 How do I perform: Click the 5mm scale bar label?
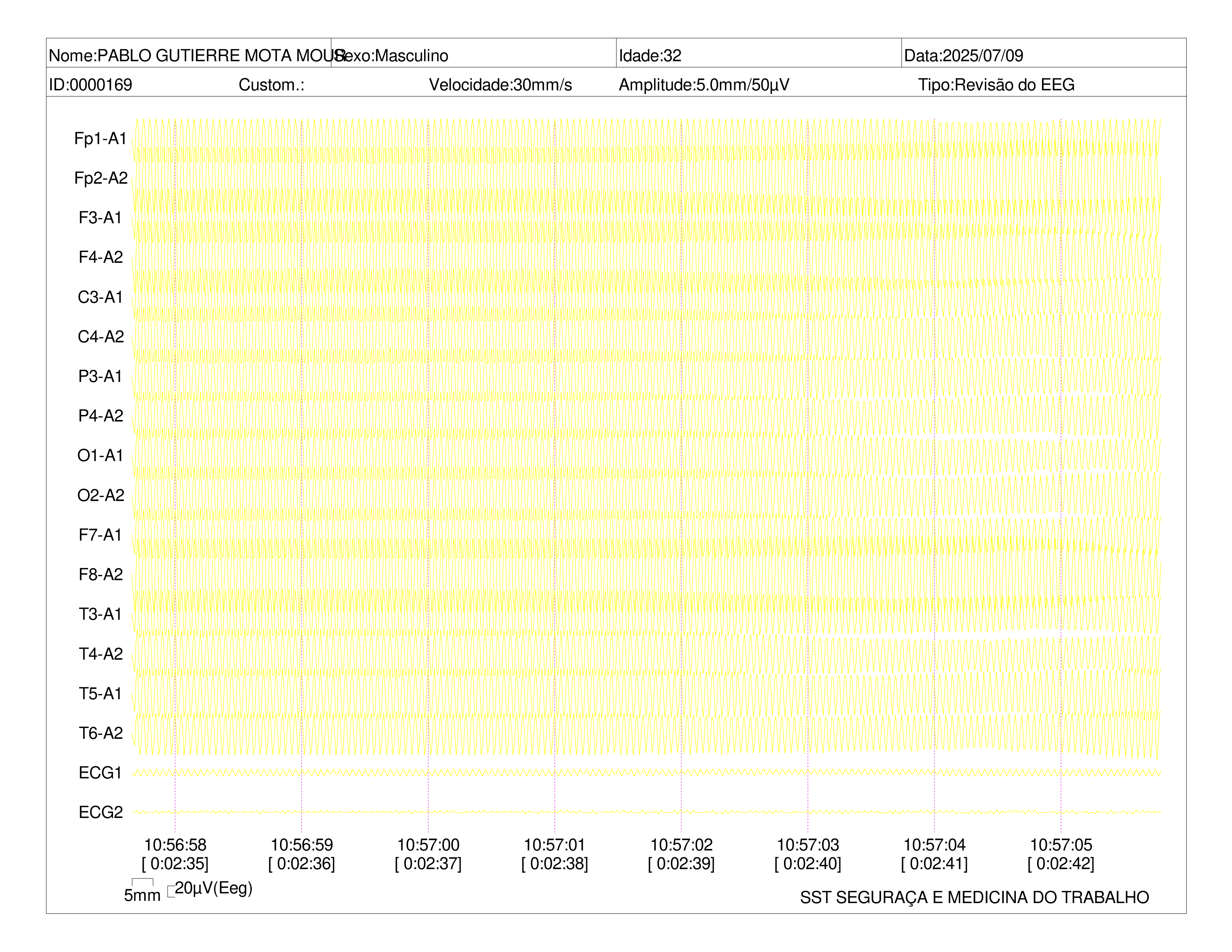tap(142, 895)
